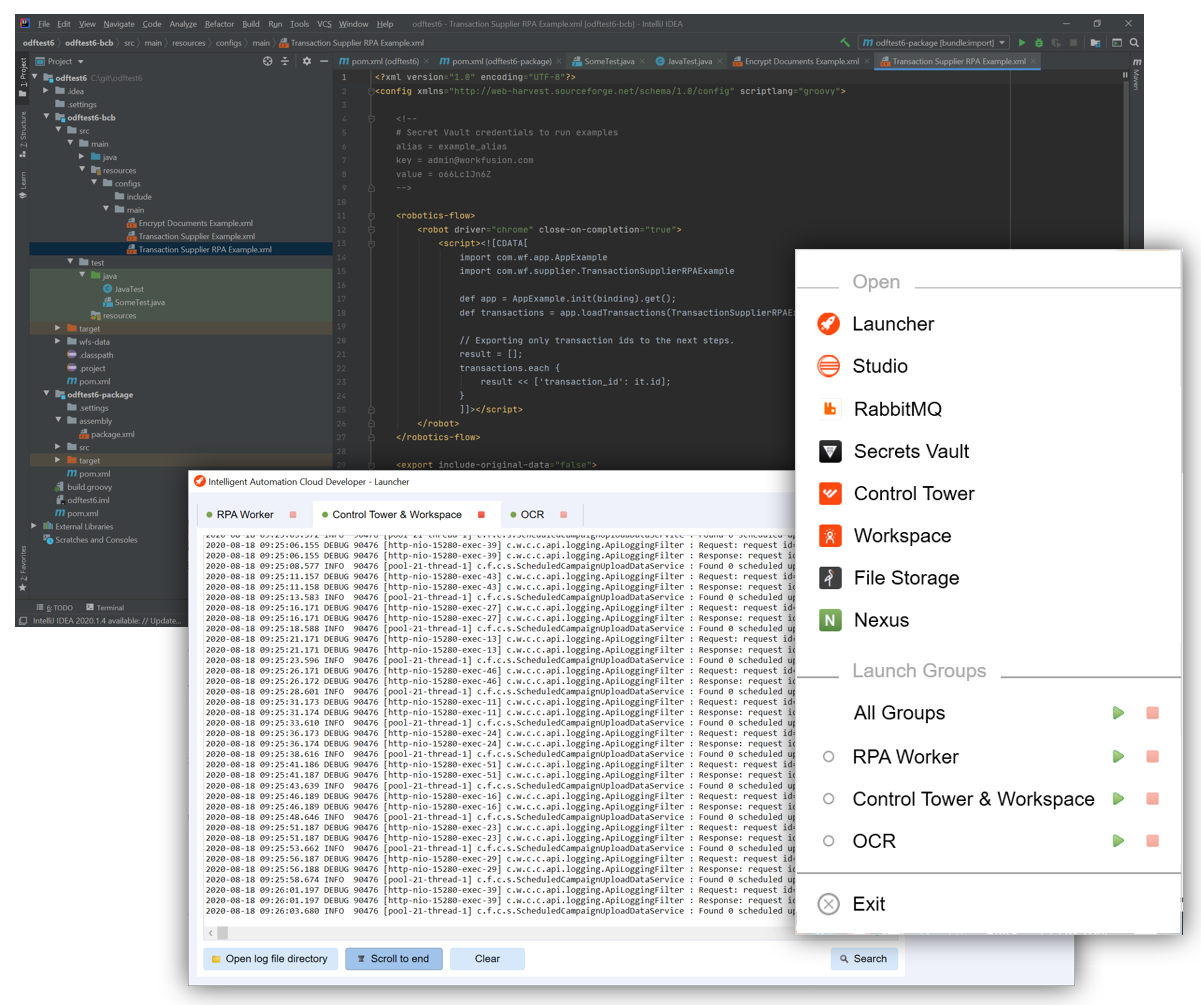This screenshot has height=1005, width=1201.
Task: Click main breadcrumb after configs in navigation bar
Action: [x=261, y=43]
